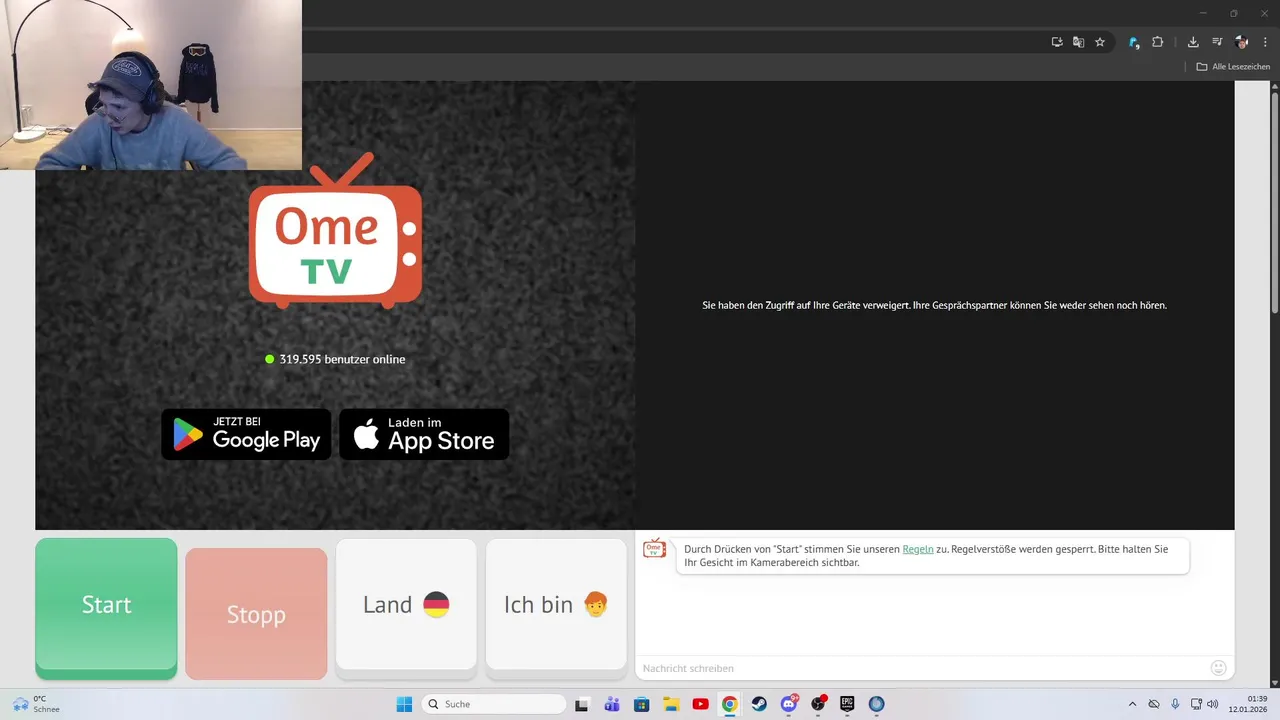Click the Nachricht schreiben message field
This screenshot has width=1280, height=720.
click(x=920, y=668)
